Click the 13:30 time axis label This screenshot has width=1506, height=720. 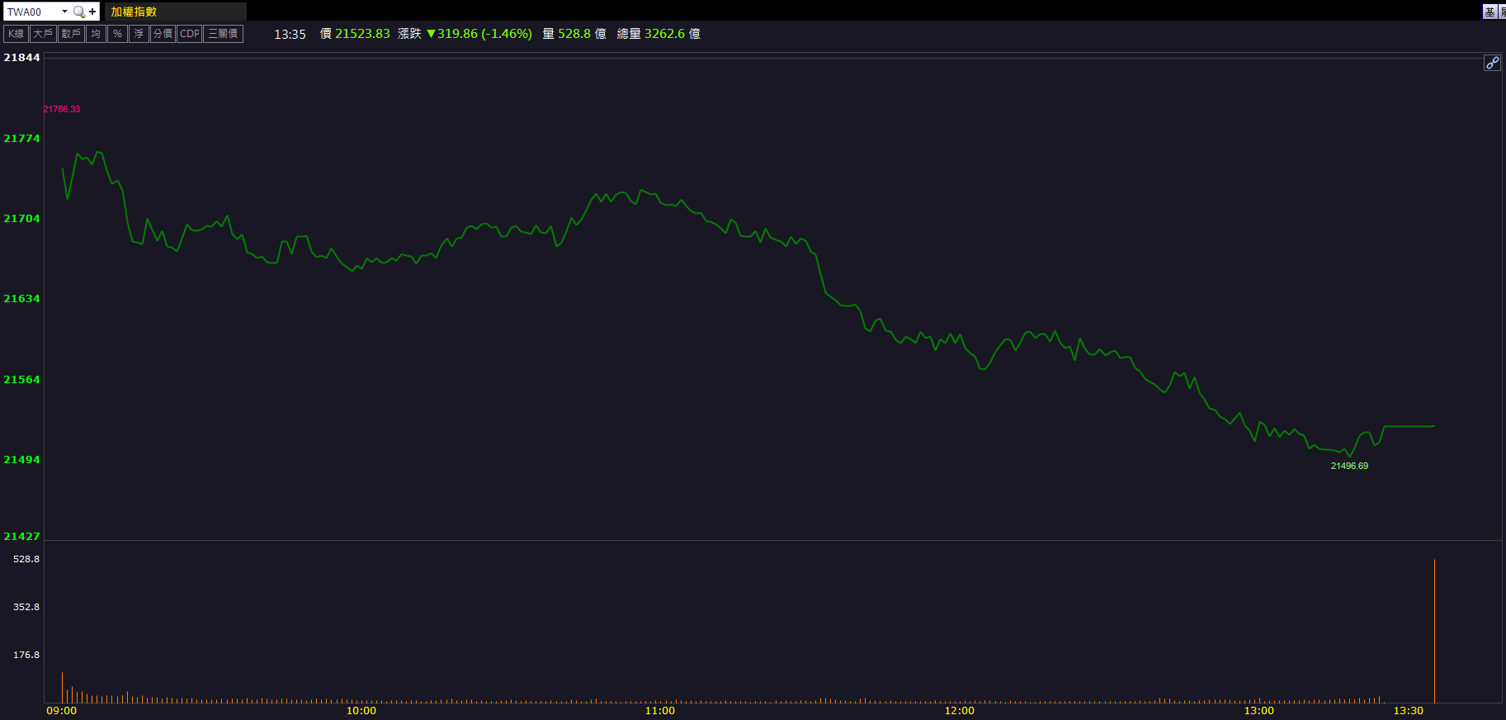[x=1408, y=711]
